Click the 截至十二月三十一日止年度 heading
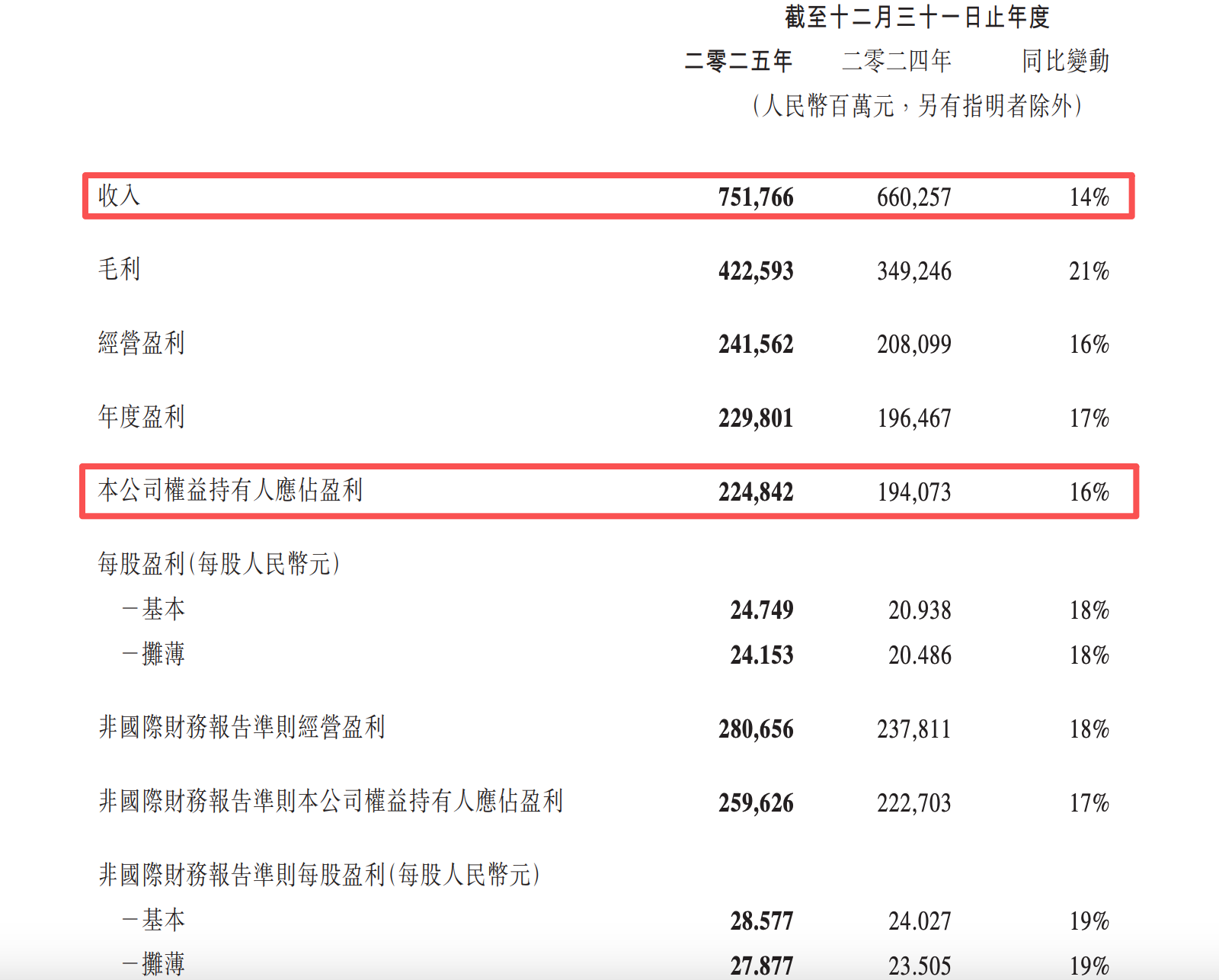1219x980 pixels. coord(917,17)
